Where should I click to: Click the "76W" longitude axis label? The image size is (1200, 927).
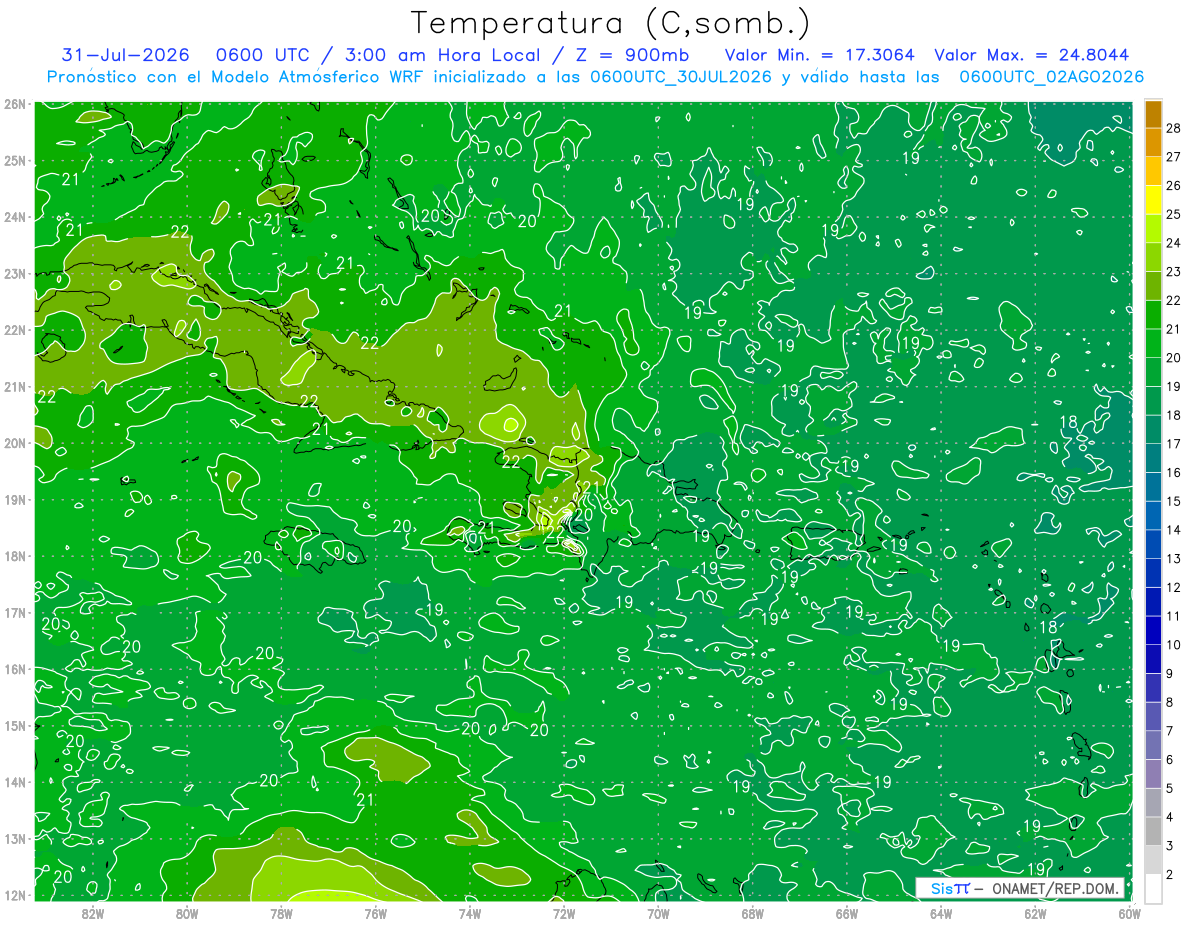(375, 912)
